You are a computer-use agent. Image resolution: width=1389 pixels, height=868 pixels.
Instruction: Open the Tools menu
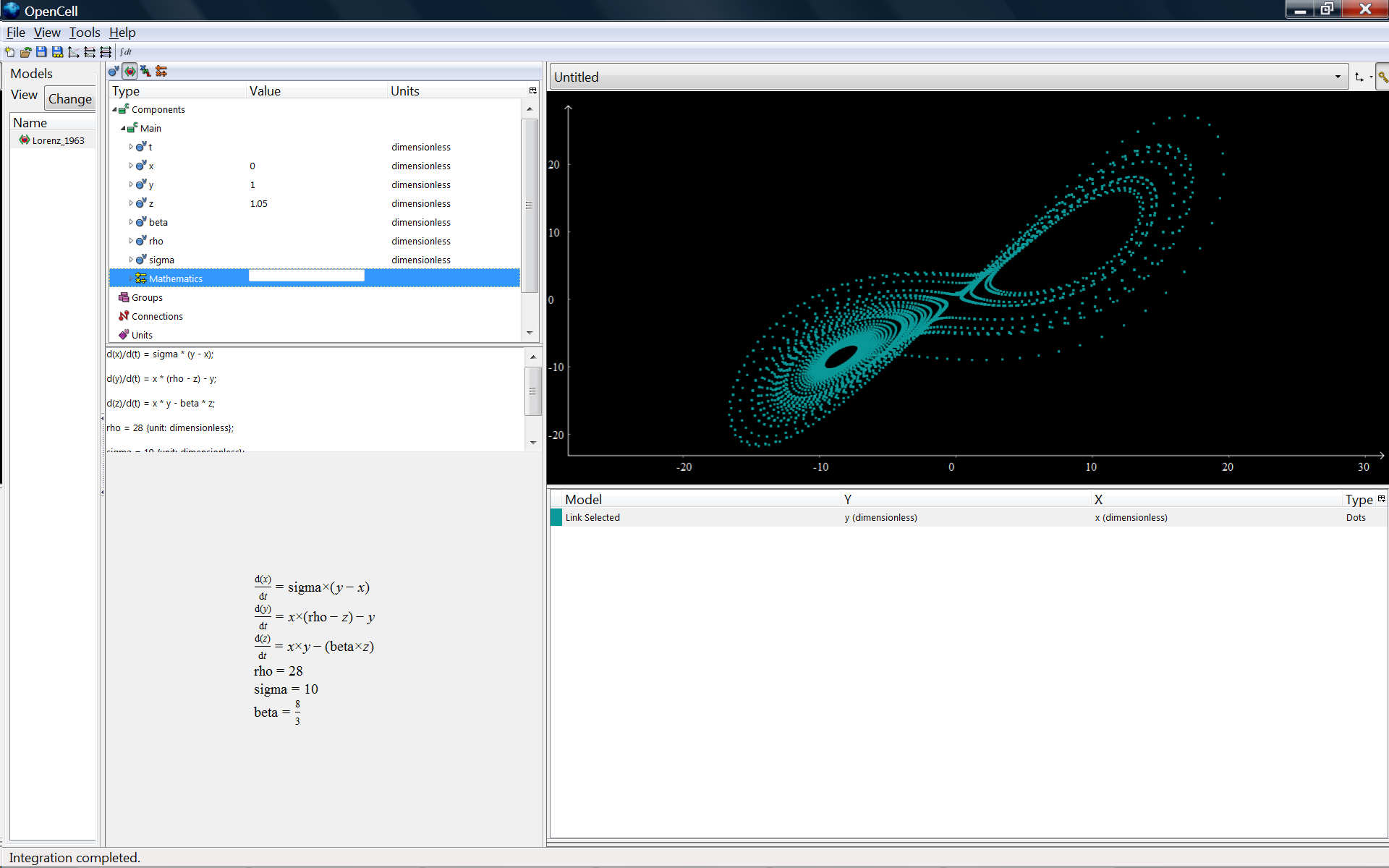tap(85, 33)
